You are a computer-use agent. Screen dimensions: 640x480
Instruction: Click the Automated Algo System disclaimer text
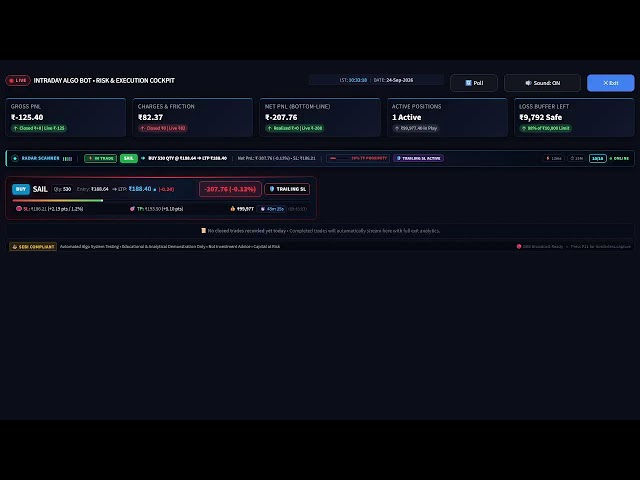point(170,247)
